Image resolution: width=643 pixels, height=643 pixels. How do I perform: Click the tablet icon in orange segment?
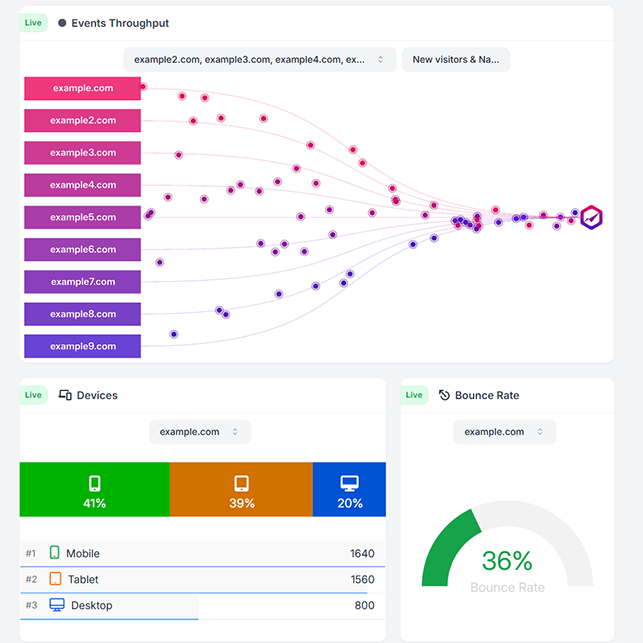tap(241, 483)
